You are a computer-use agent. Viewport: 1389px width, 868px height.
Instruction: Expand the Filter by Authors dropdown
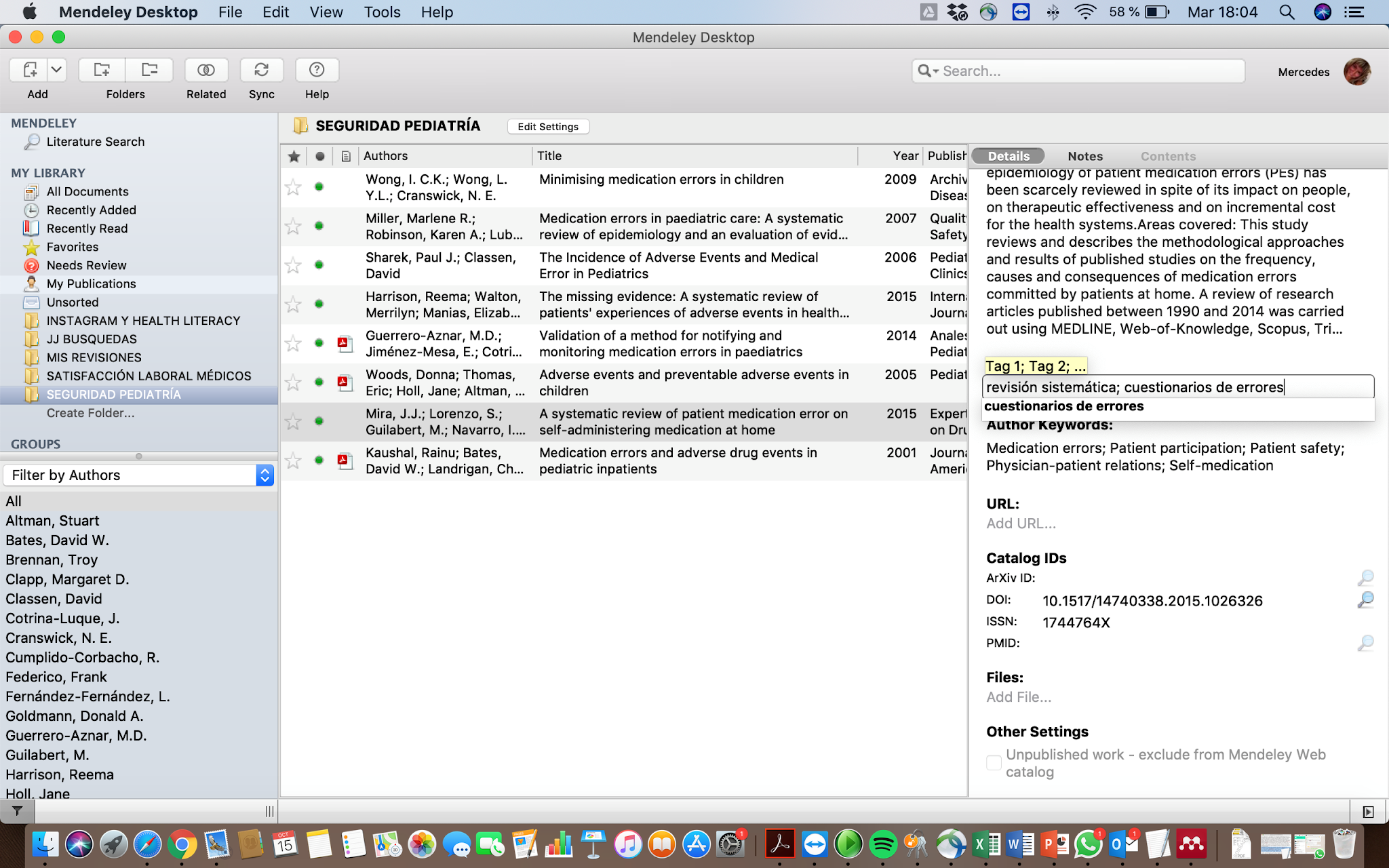click(x=265, y=475)
